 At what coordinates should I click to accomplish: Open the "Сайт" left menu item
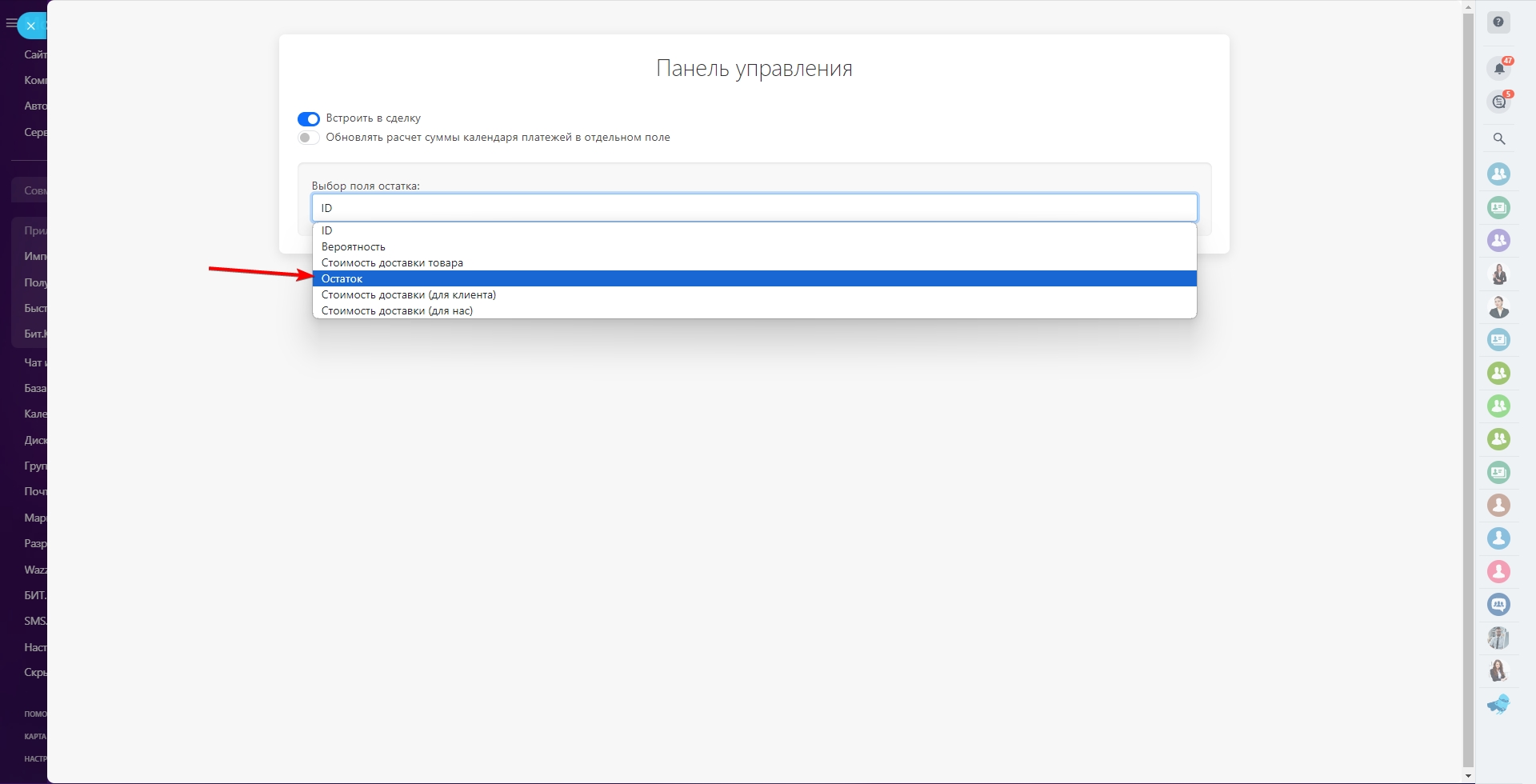tap(35, 54)
